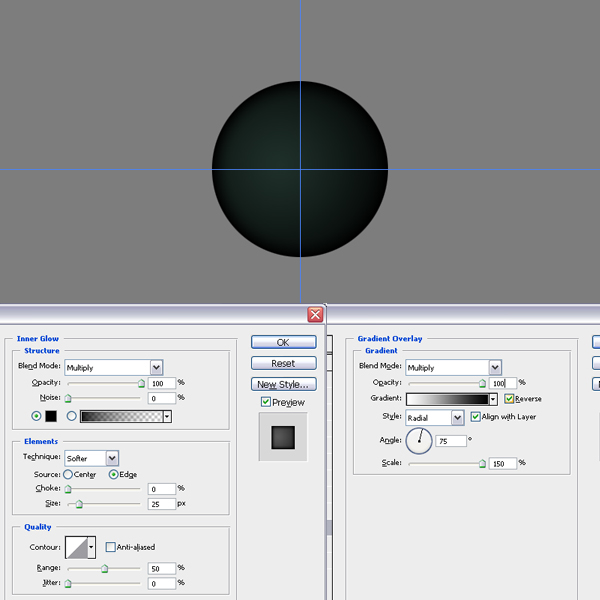Click the Noise value field
This screenshot has height=600, width=600.
(161, 398)
